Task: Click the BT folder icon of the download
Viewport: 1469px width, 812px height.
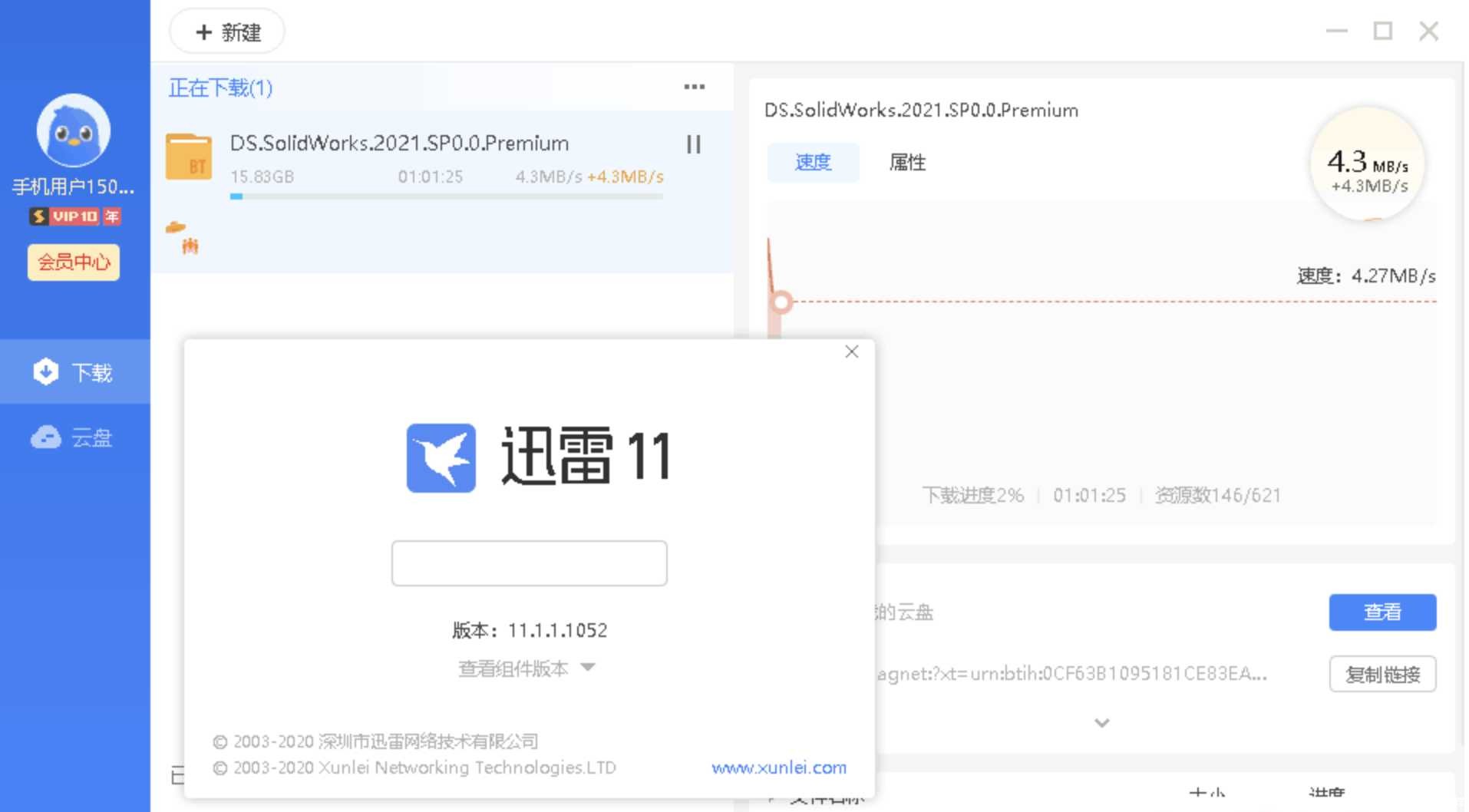Action: 189,157
